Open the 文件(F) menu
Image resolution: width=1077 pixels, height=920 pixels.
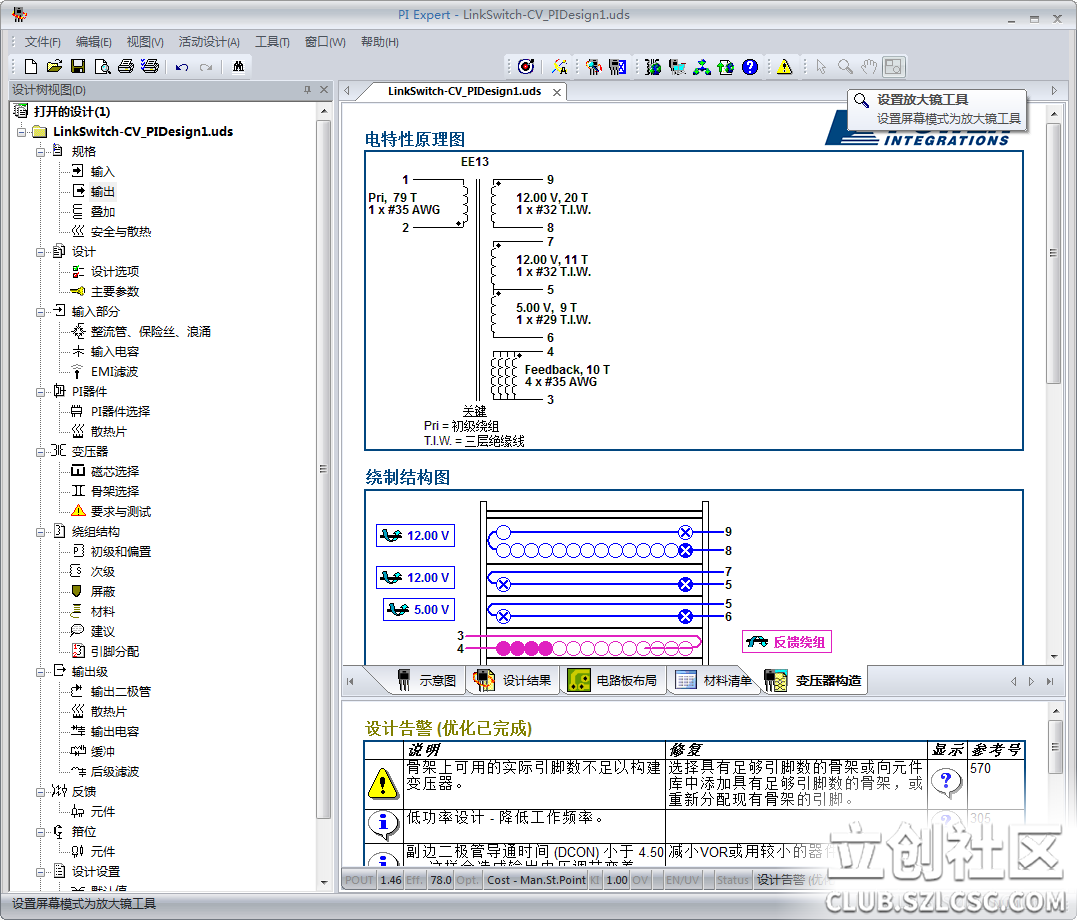[x=43, y=42]
